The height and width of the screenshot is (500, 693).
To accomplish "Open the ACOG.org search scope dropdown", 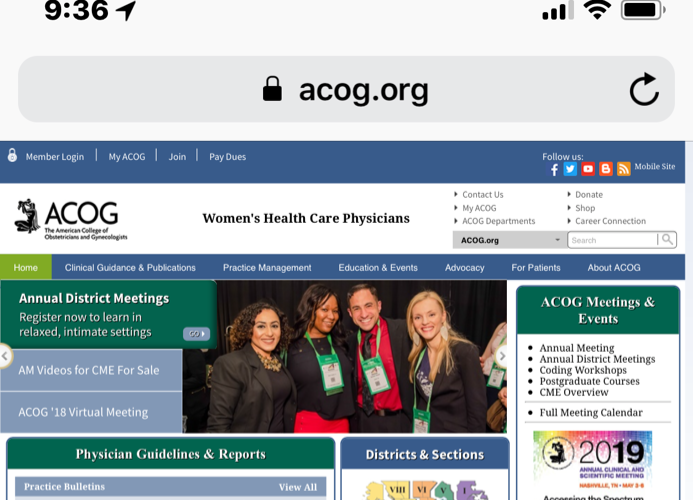I will [510, 240].
